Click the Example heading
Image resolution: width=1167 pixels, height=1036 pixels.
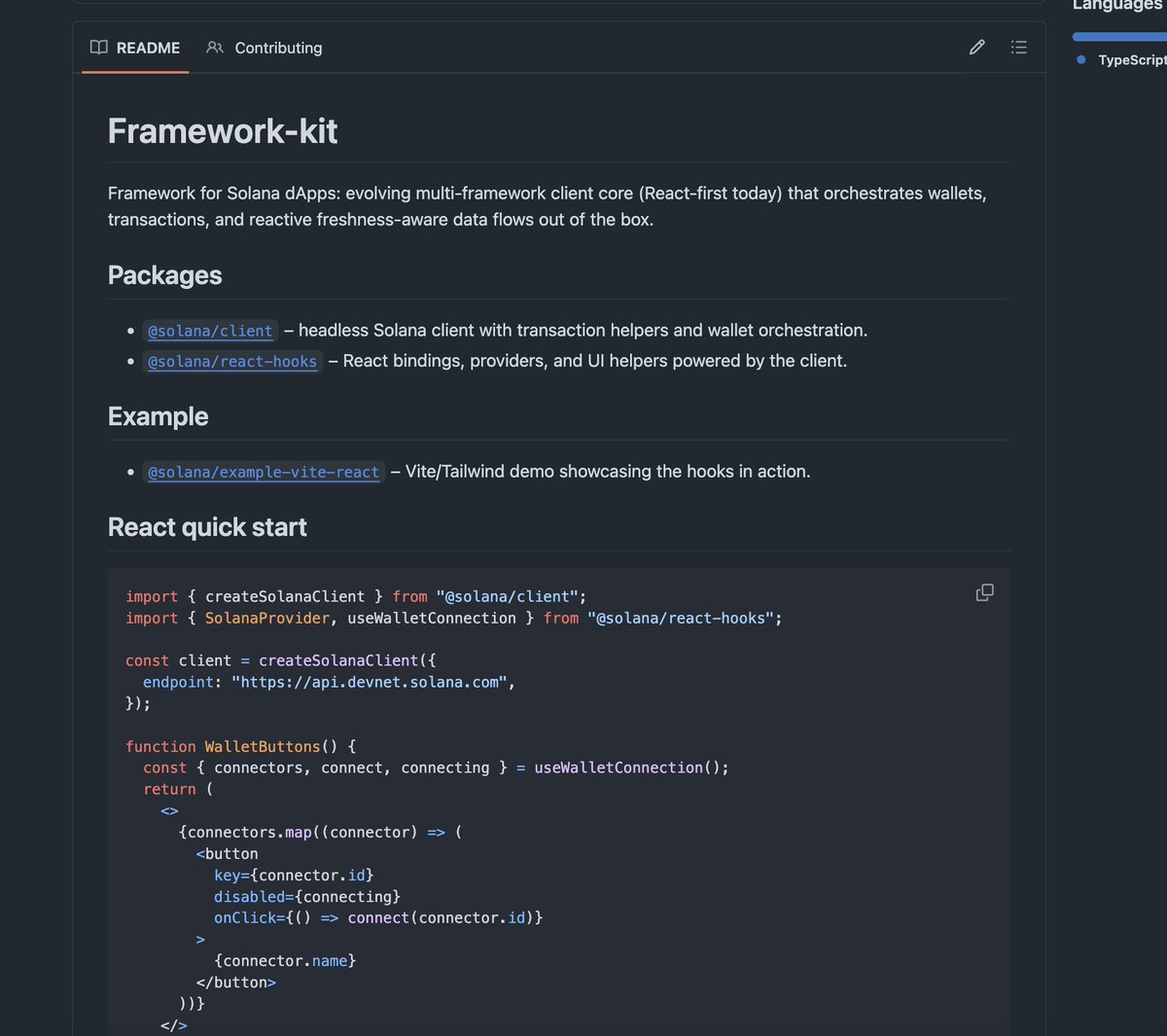(159, 416)
